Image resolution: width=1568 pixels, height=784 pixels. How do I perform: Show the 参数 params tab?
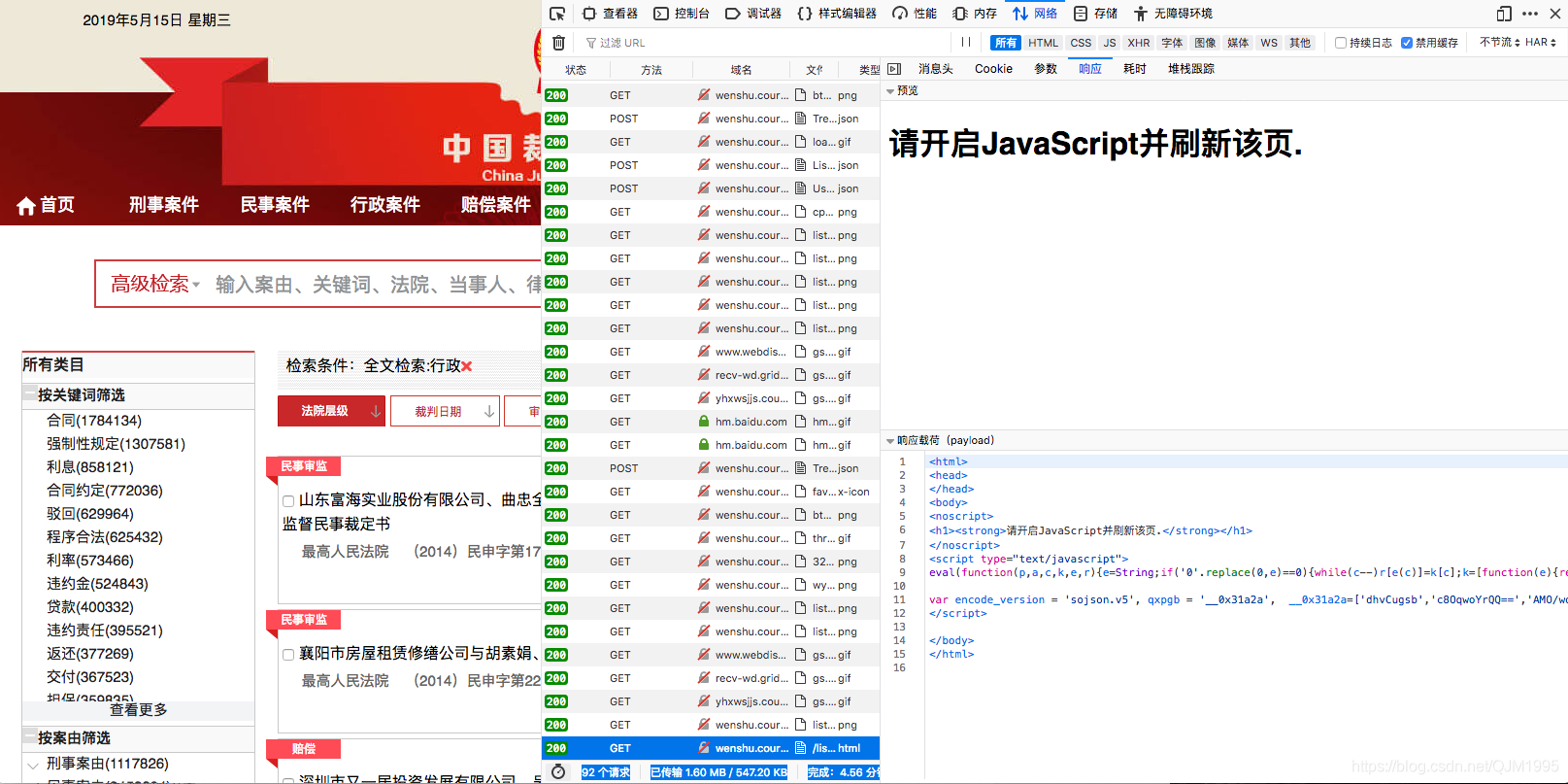coord(1046,69)
